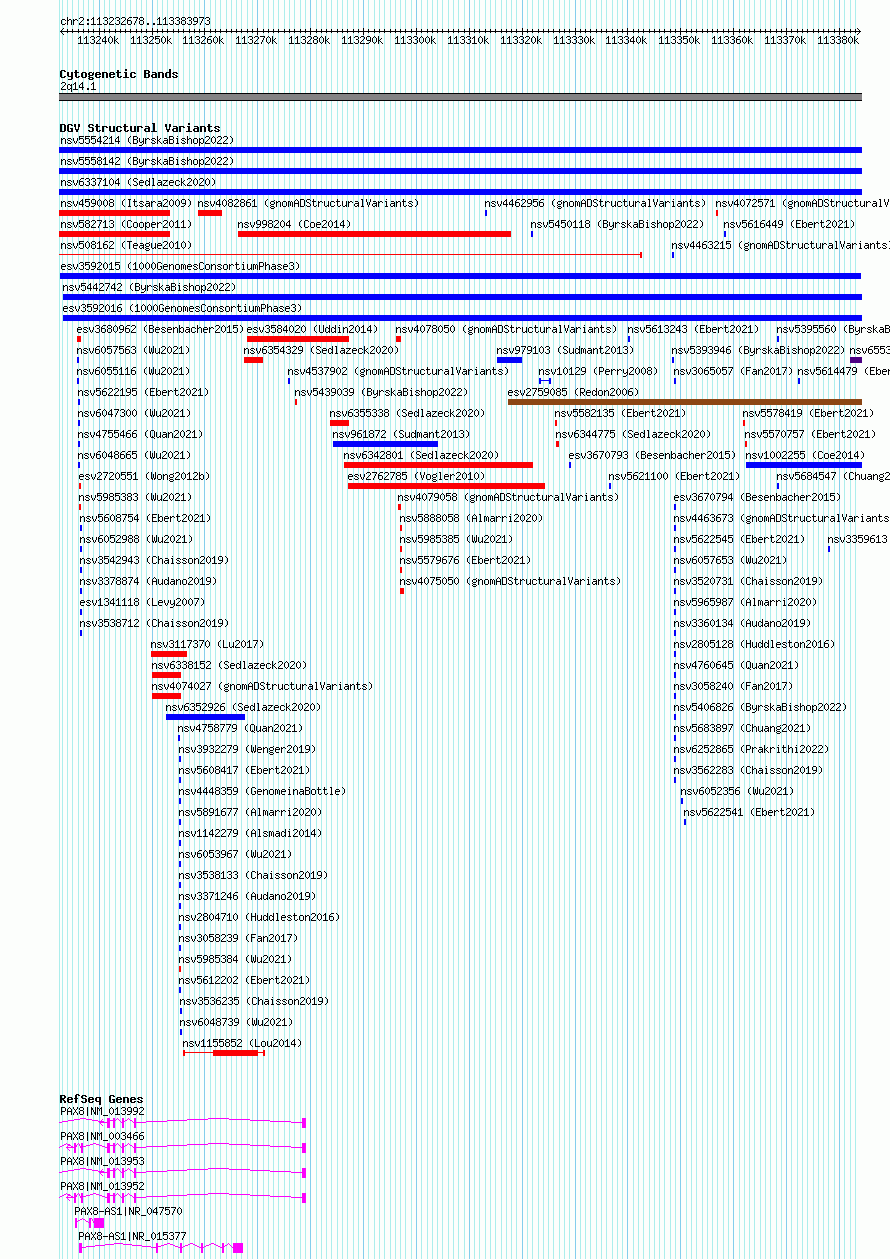890x1259 pixels.
Task: Select variant label nsv5613243 (Ebert2021)
Action: click(693, 329)
